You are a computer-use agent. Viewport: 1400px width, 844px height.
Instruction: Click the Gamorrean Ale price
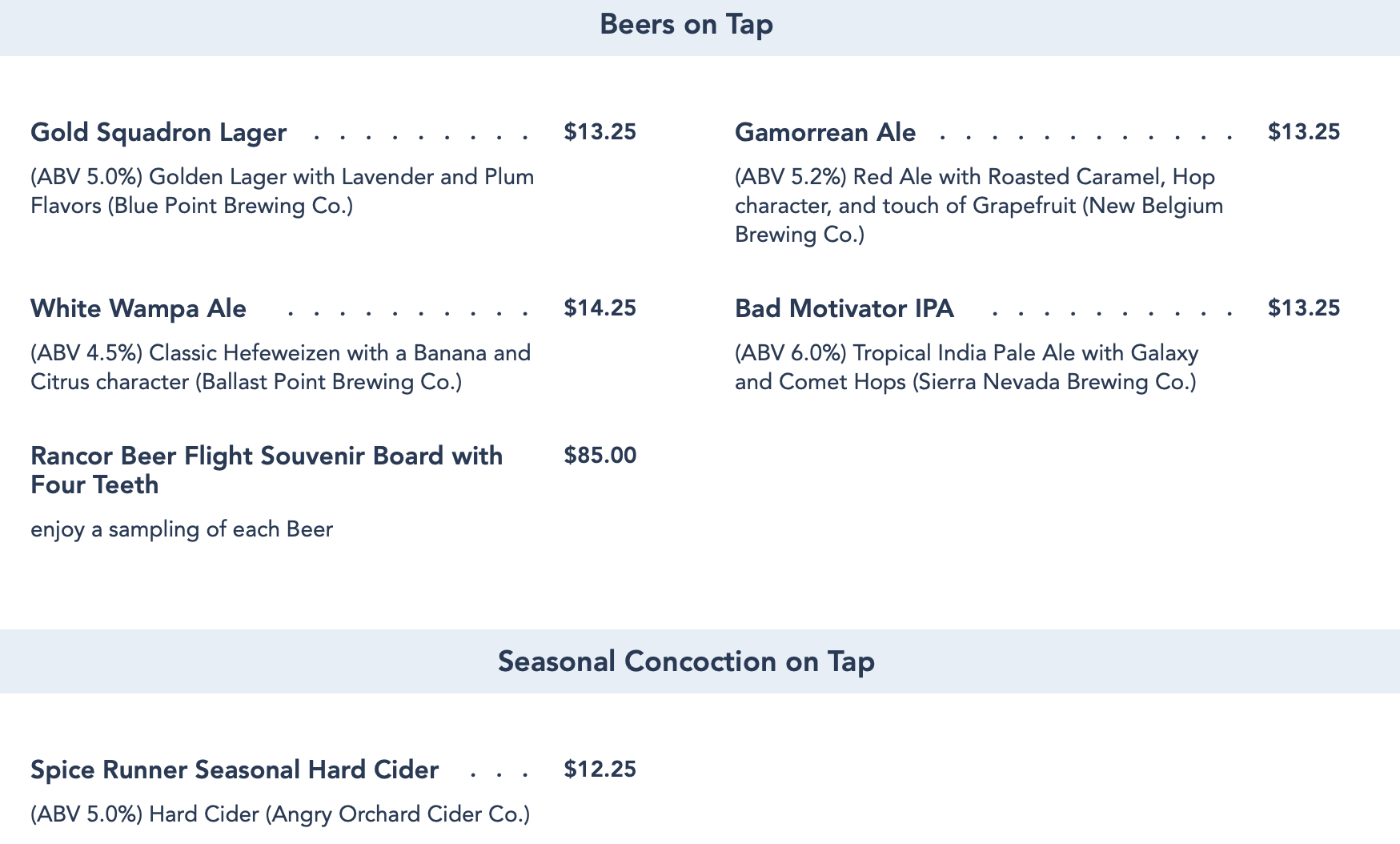point(1303,132)
